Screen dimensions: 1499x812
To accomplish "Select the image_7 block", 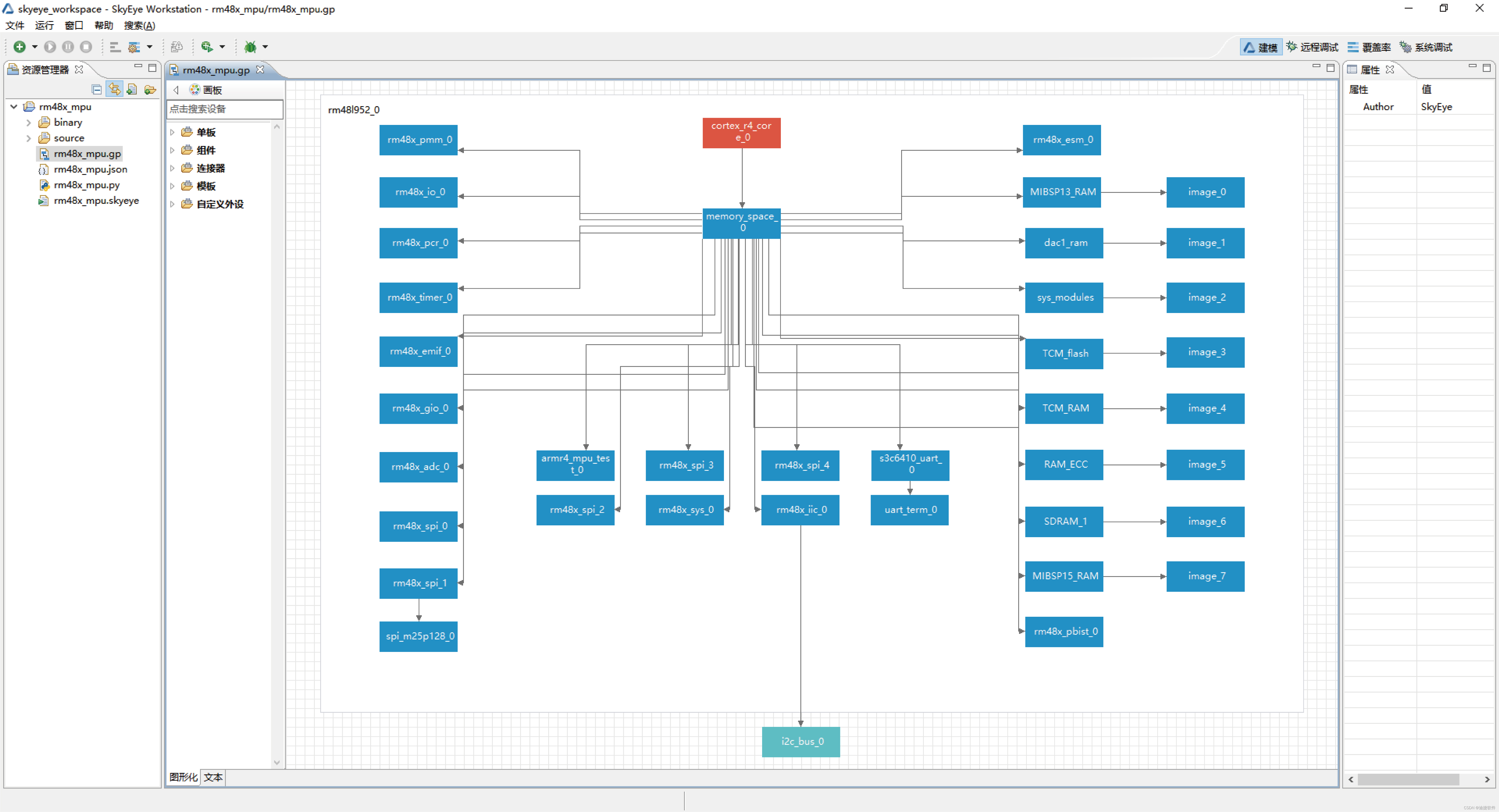I will pos(1206,576).
